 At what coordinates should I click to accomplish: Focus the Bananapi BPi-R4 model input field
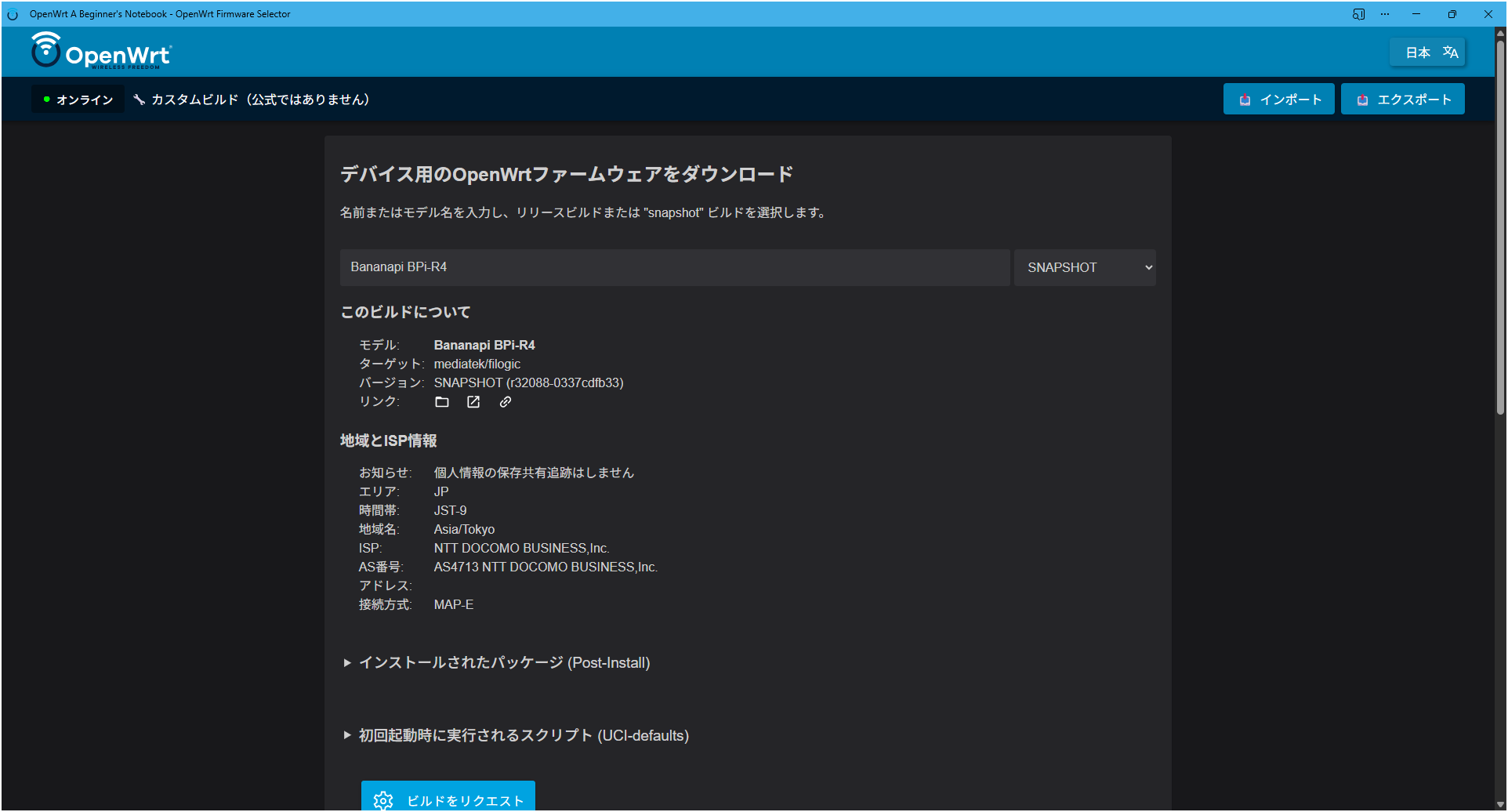point(675,267)
